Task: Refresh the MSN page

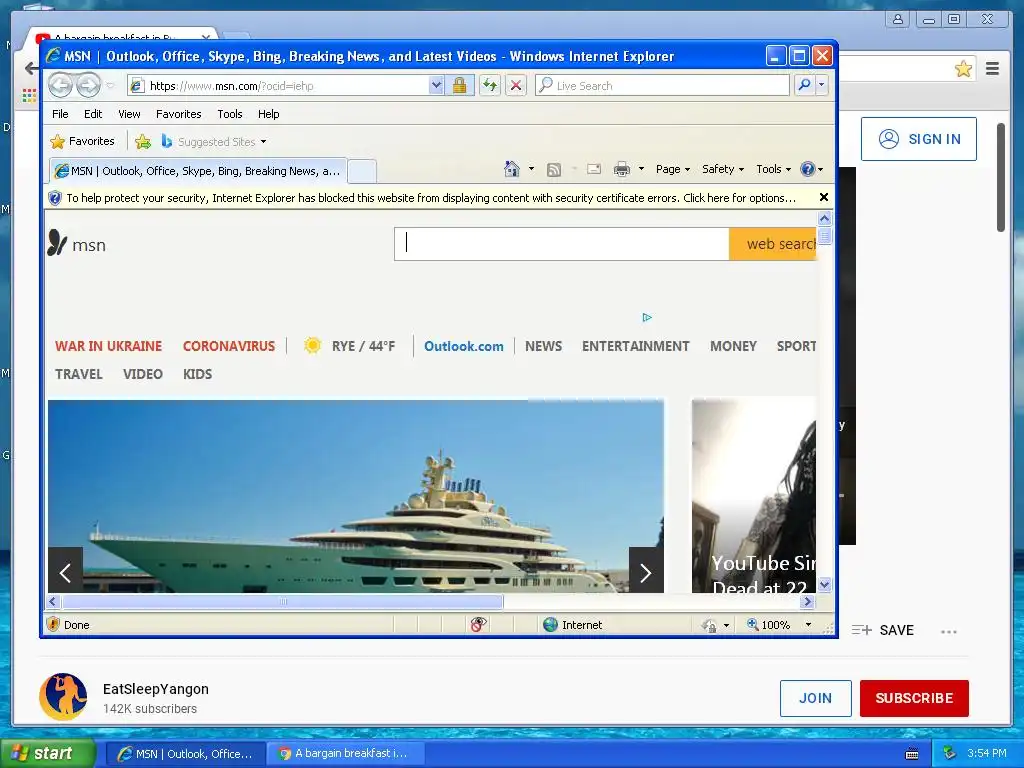Action: (490, 85)
